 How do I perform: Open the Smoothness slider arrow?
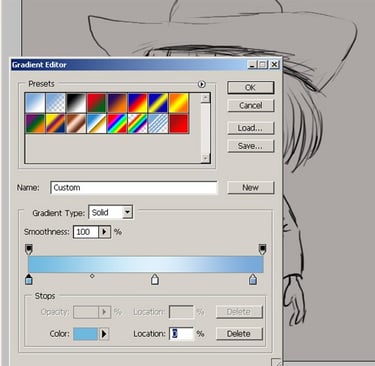104,232
